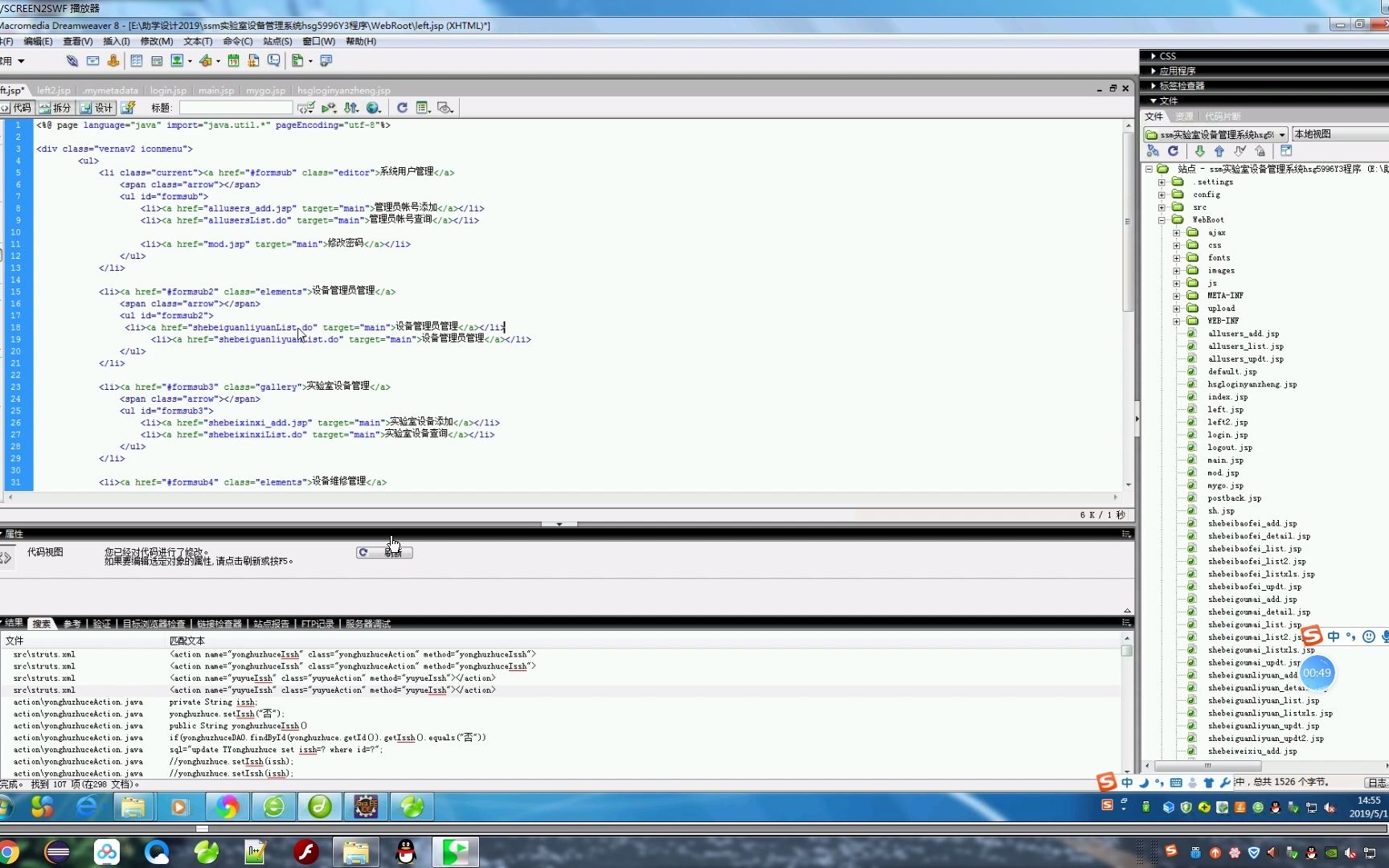The image size is (1389, 868).
Task: Open the 修改(M) menu
Action: click(x=157, y=41)
